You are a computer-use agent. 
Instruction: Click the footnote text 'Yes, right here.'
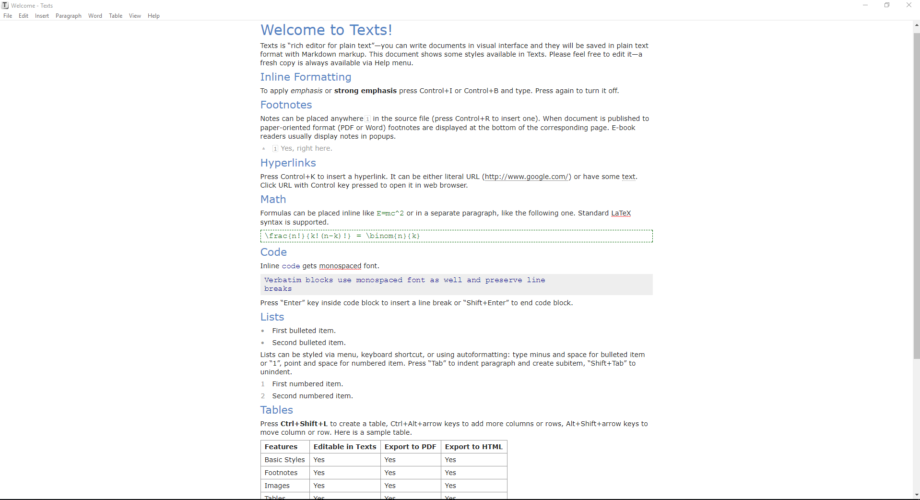pyautogui.click(x=306, y=148)
